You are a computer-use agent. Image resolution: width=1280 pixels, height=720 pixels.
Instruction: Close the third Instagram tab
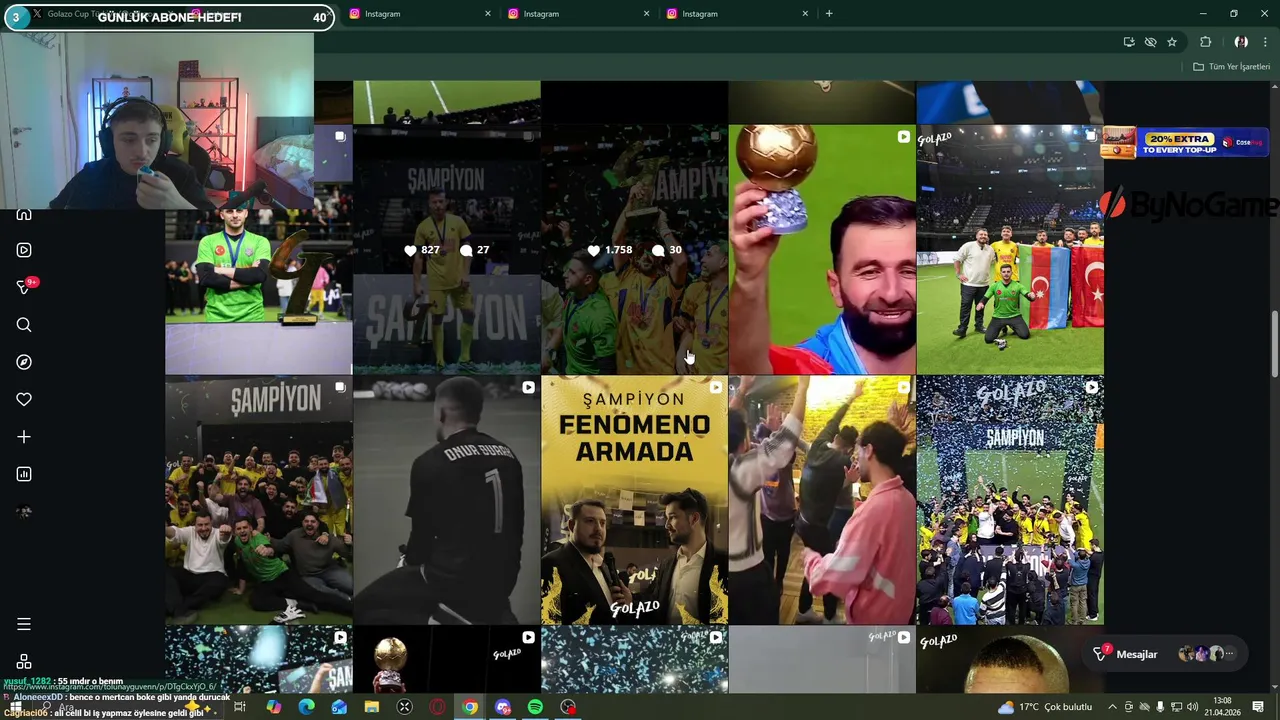click(x=646, y=14)
